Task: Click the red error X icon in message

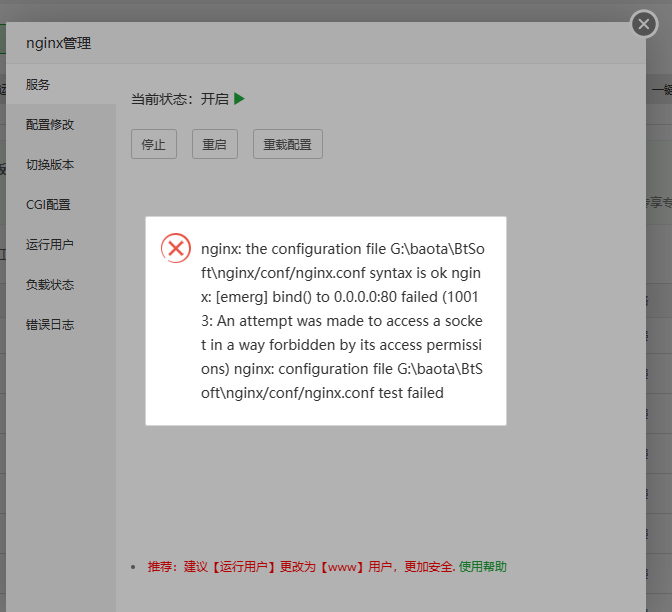Action: pos(176,248)
